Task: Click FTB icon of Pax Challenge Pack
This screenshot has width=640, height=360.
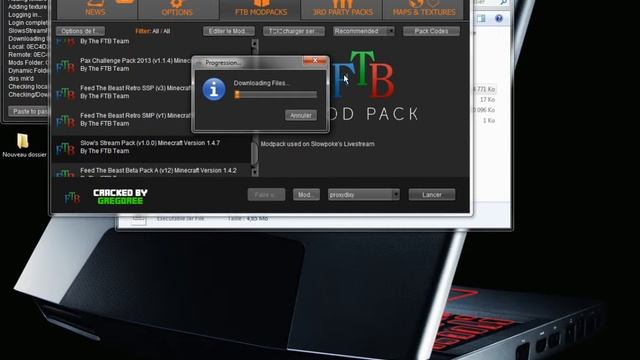Action: (65, 66)
